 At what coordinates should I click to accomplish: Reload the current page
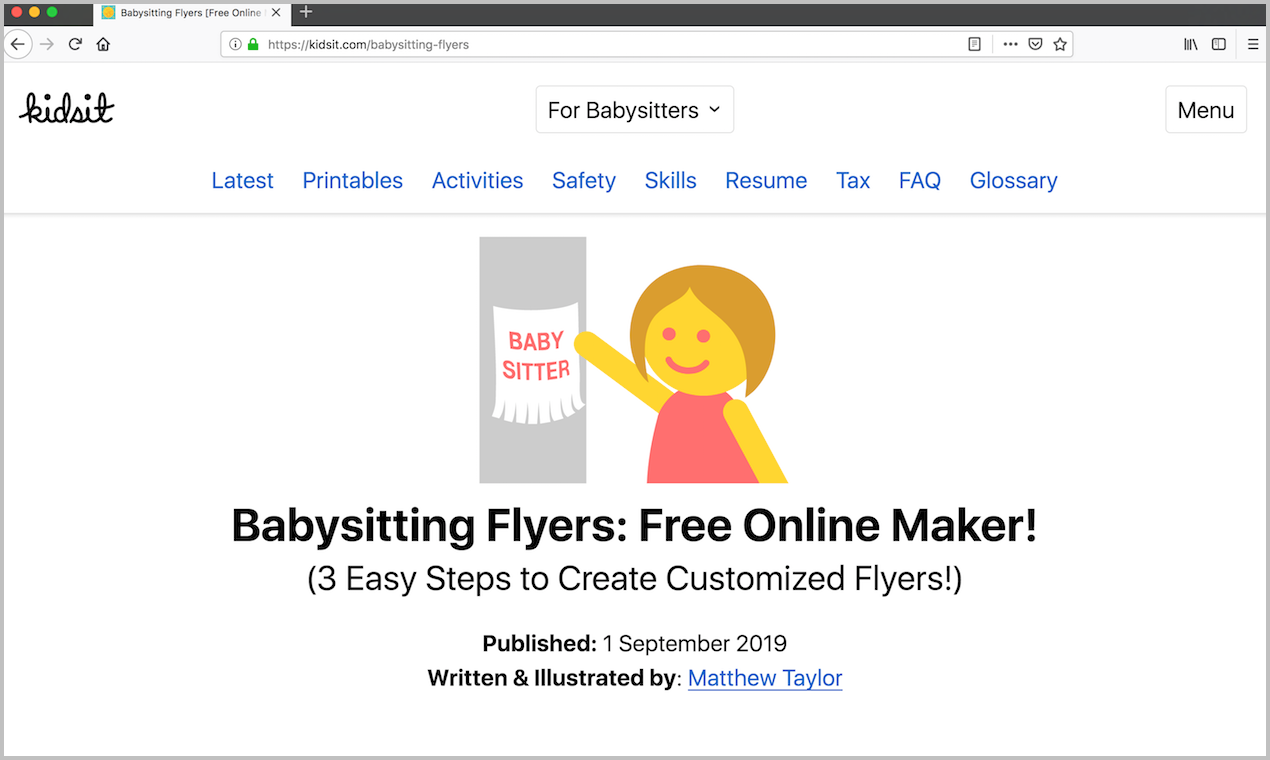pyautogui.click(x=75, y=44)
